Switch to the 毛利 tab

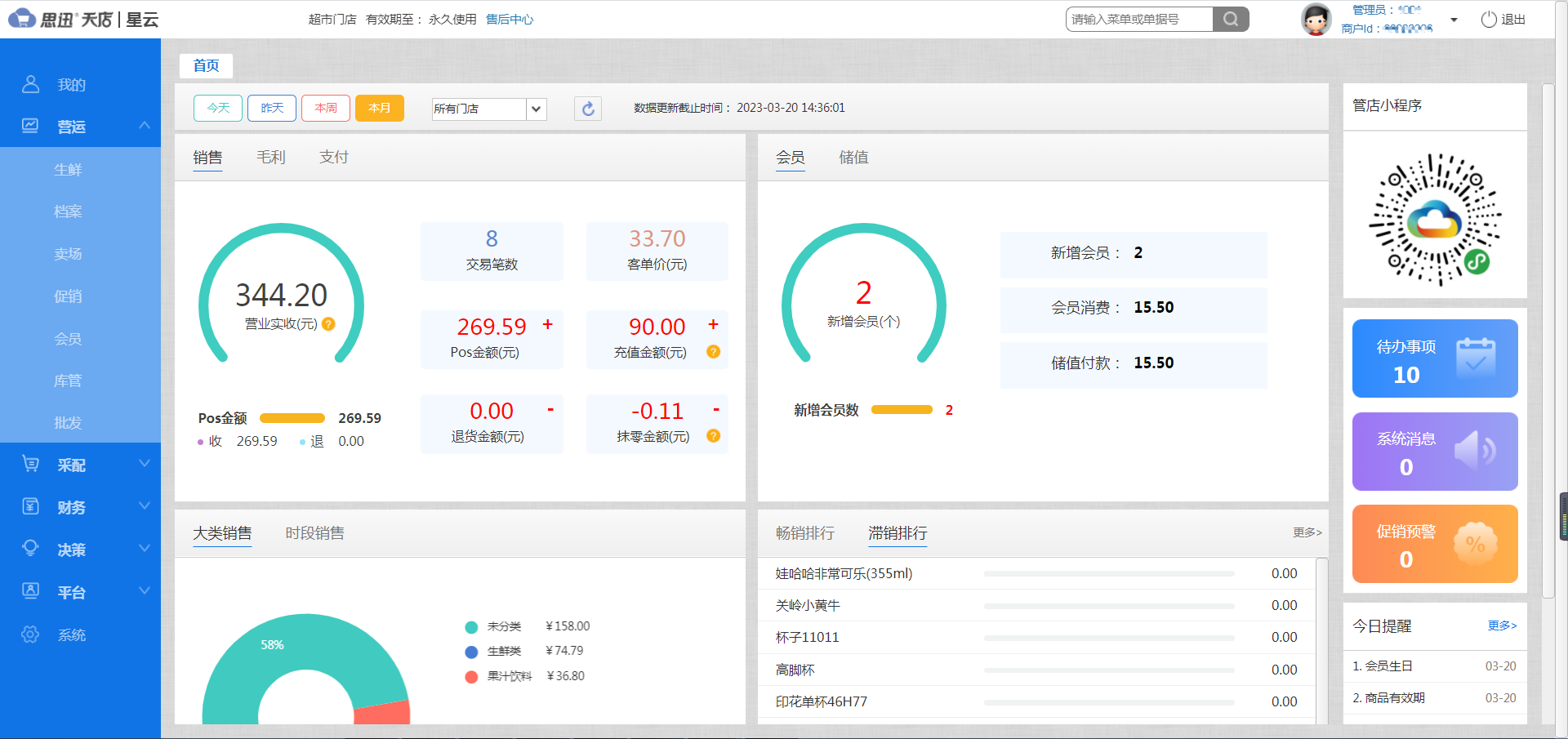[x=271, y=157]
